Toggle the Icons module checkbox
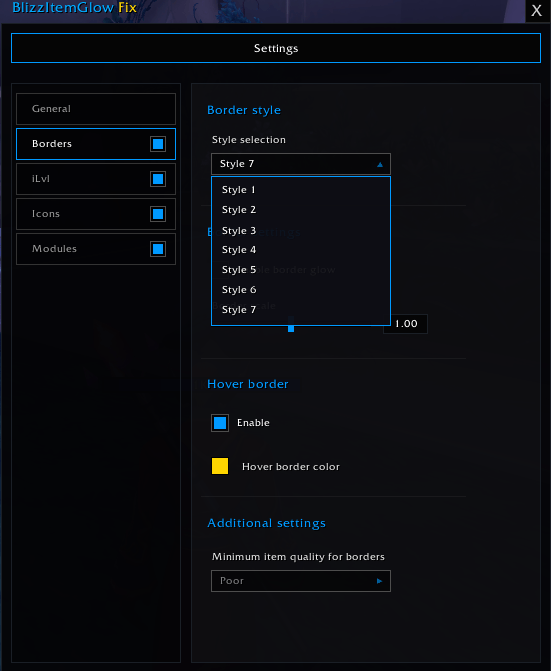Image resolution: width=551 pixels, height=671 pixels. (x=158, y=214)
